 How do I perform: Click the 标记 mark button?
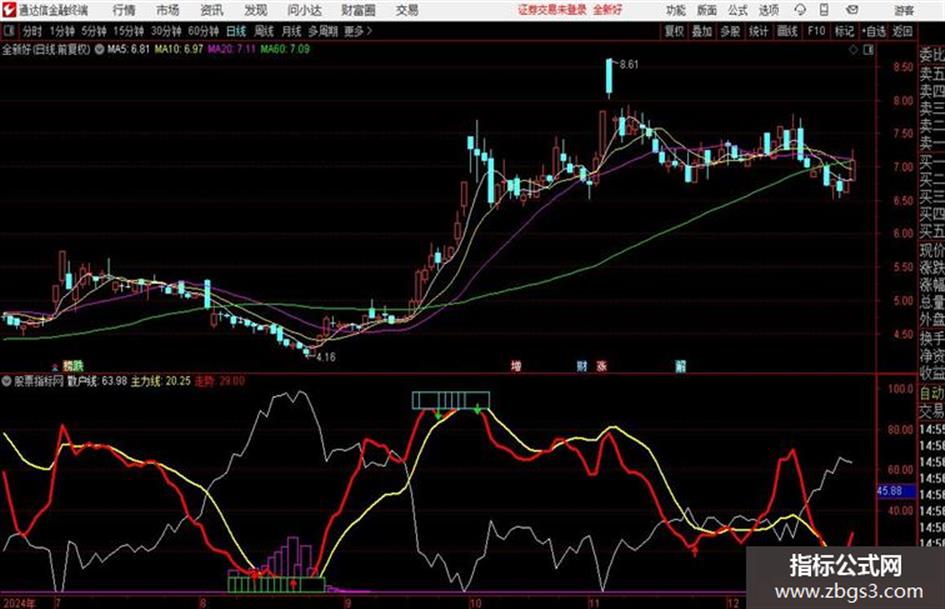pos(844,31)
